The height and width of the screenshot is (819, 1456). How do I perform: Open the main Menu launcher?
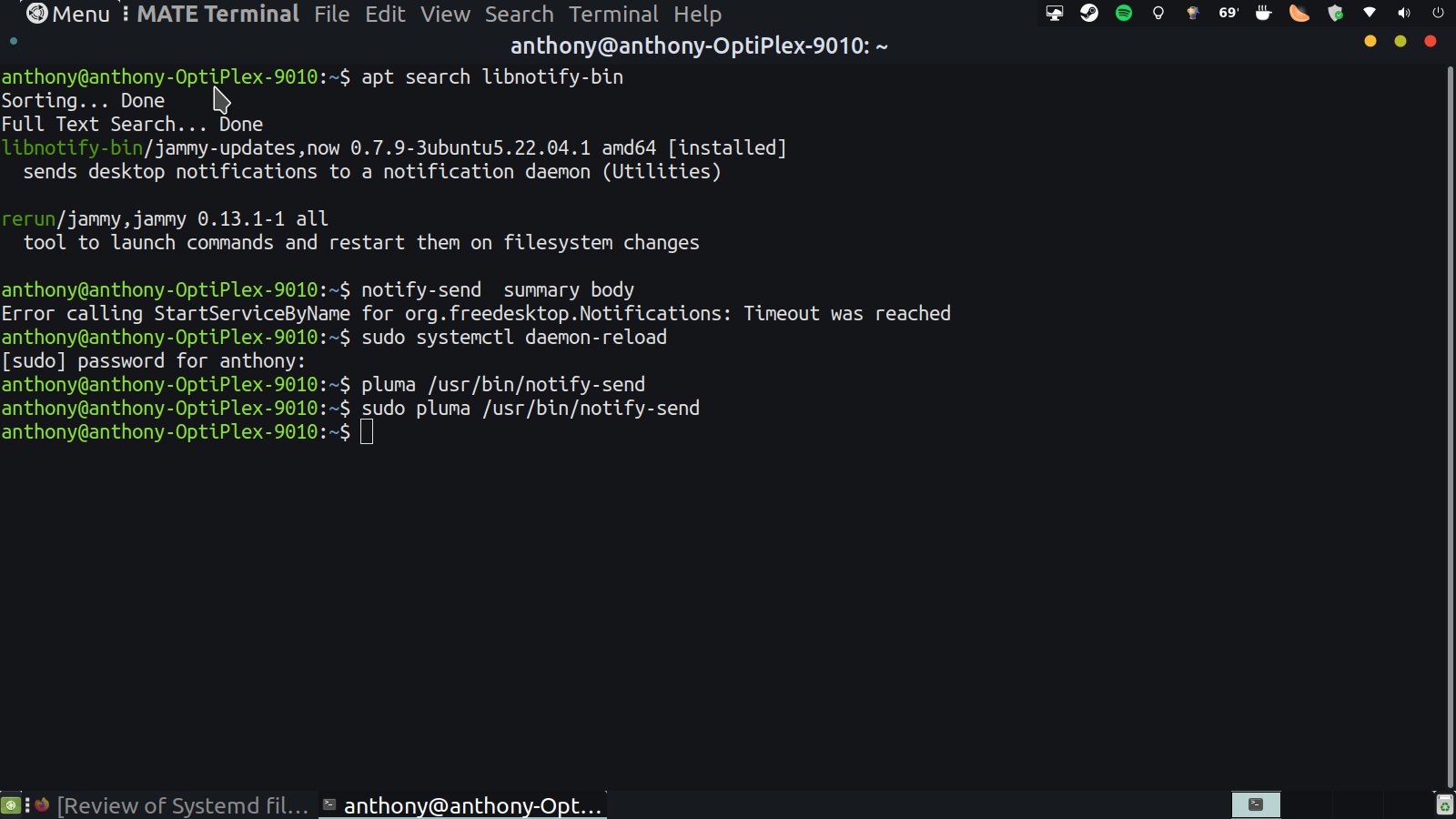[68, 14]
